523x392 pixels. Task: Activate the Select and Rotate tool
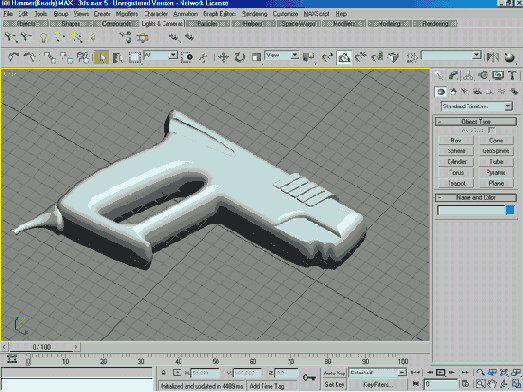click(x=239, y=57)
